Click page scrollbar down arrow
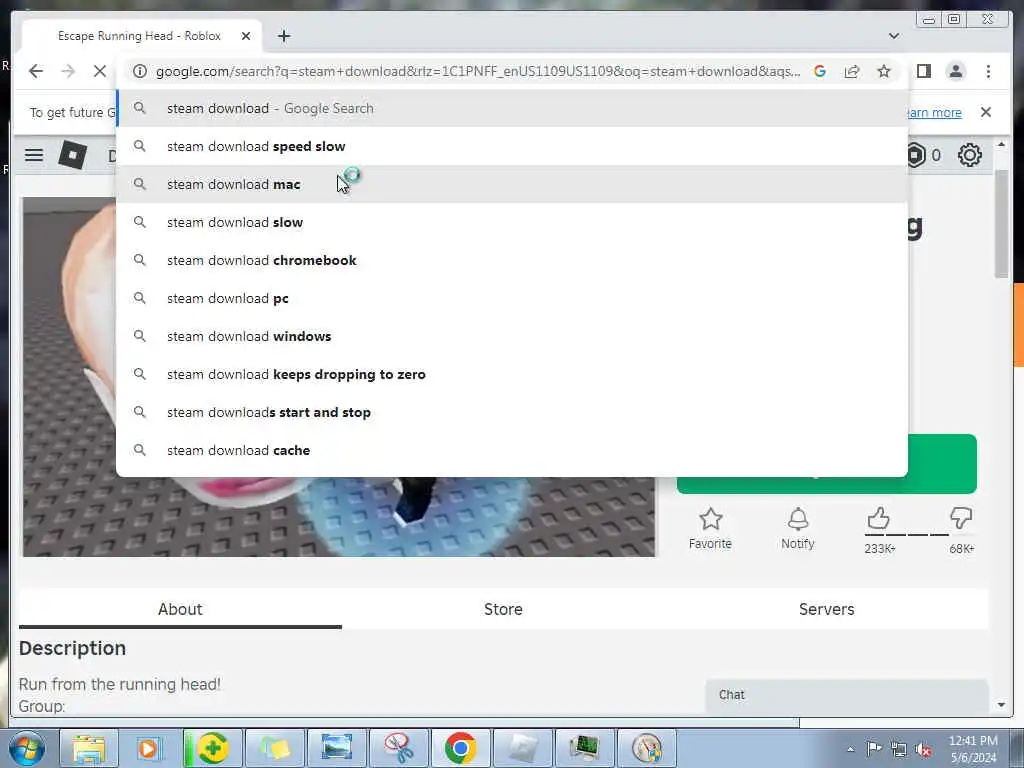 [x=1001, y=705]
